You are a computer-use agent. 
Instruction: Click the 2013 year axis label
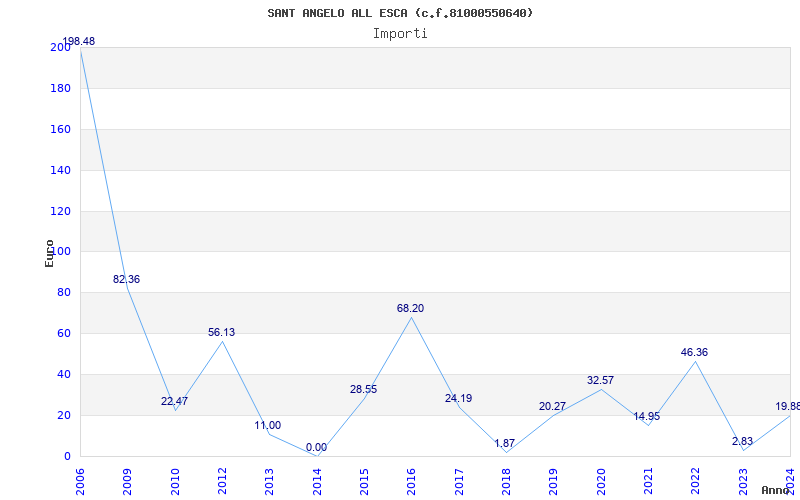coord(269,482)
